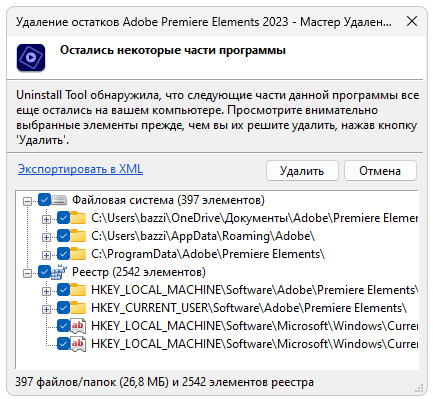Uncheck the C:\ProgramData\Adobe\Premiere Elements checkbox

coord(63,254)
